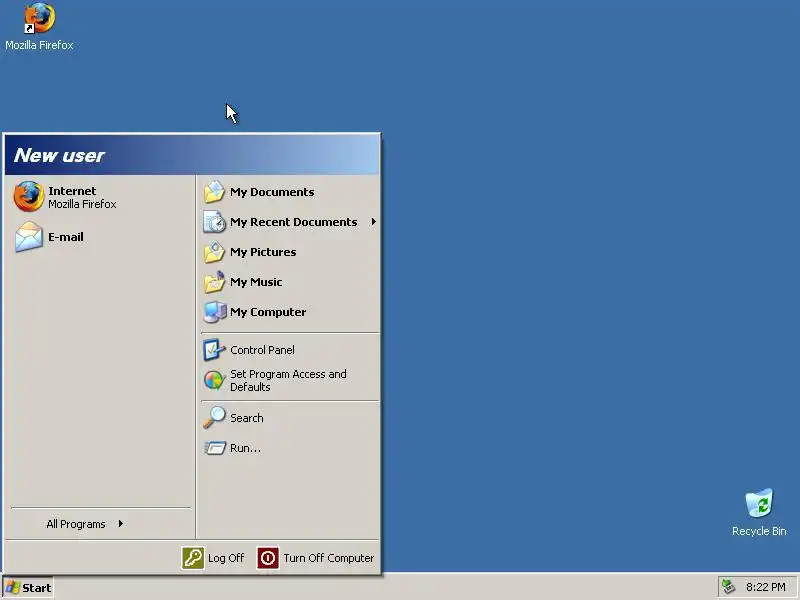Image resolution: width=800 pixels, height=600 pixels.
Task: Click the Log Off key icon
Action: tap(193, 558)
